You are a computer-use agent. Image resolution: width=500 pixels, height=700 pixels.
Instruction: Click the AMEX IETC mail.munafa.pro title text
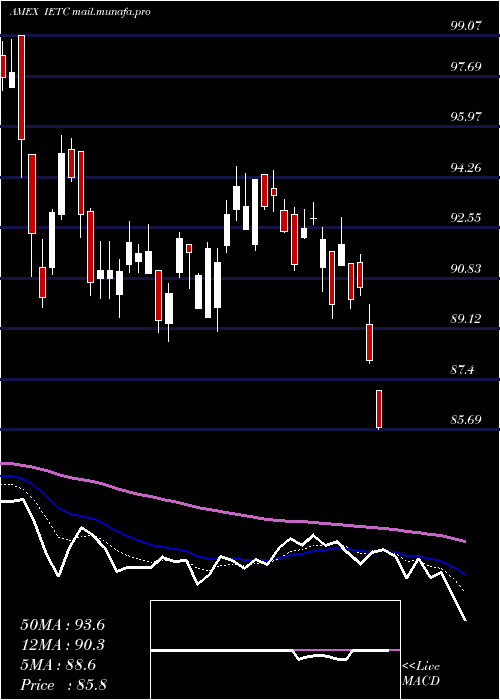tap(80, 12)
